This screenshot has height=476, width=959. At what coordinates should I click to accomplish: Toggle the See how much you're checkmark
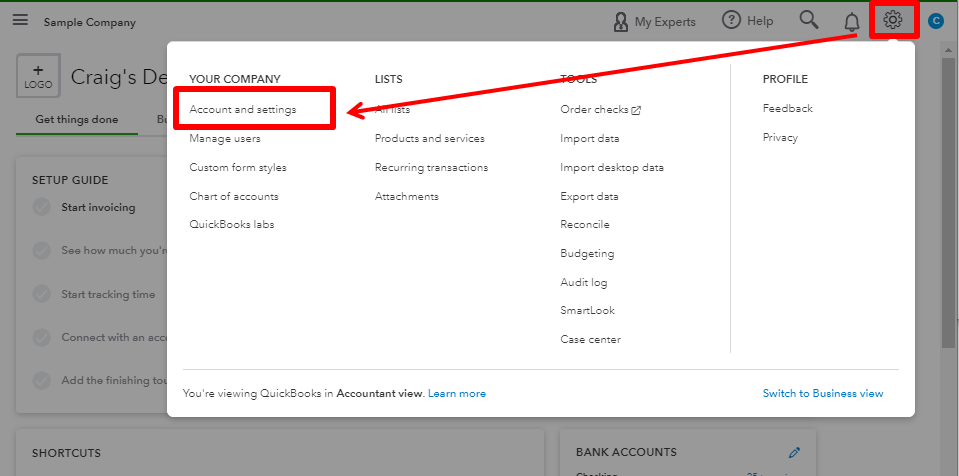(x=42, y=251)
